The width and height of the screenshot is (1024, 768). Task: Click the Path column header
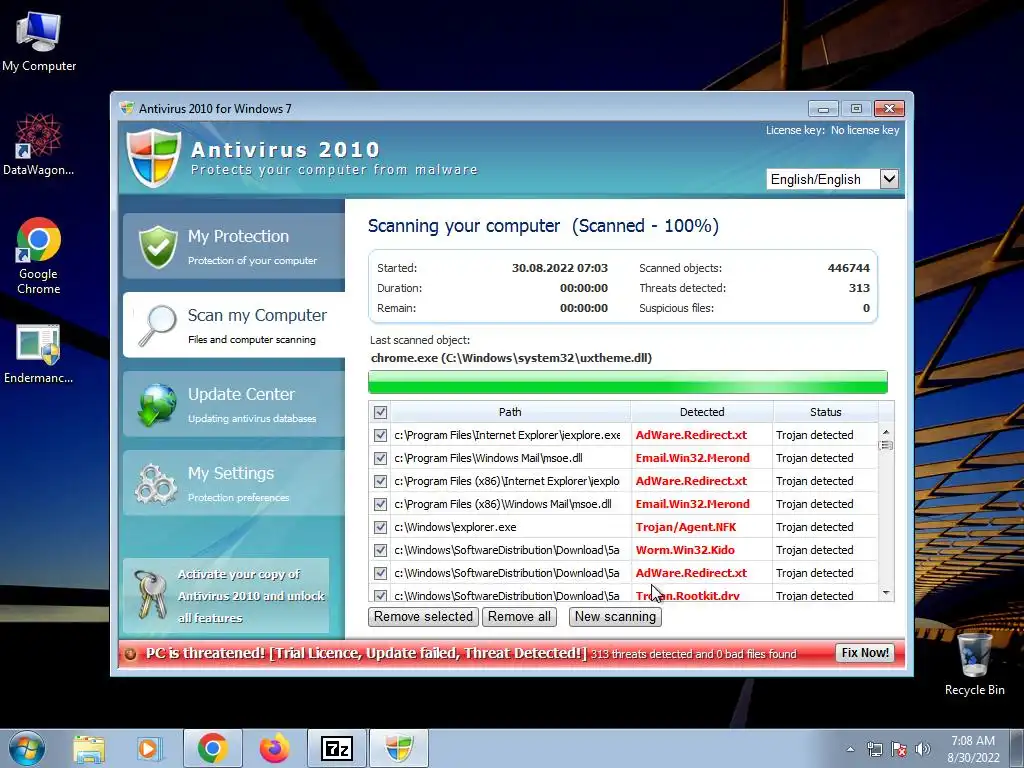(x=510, y=412)
